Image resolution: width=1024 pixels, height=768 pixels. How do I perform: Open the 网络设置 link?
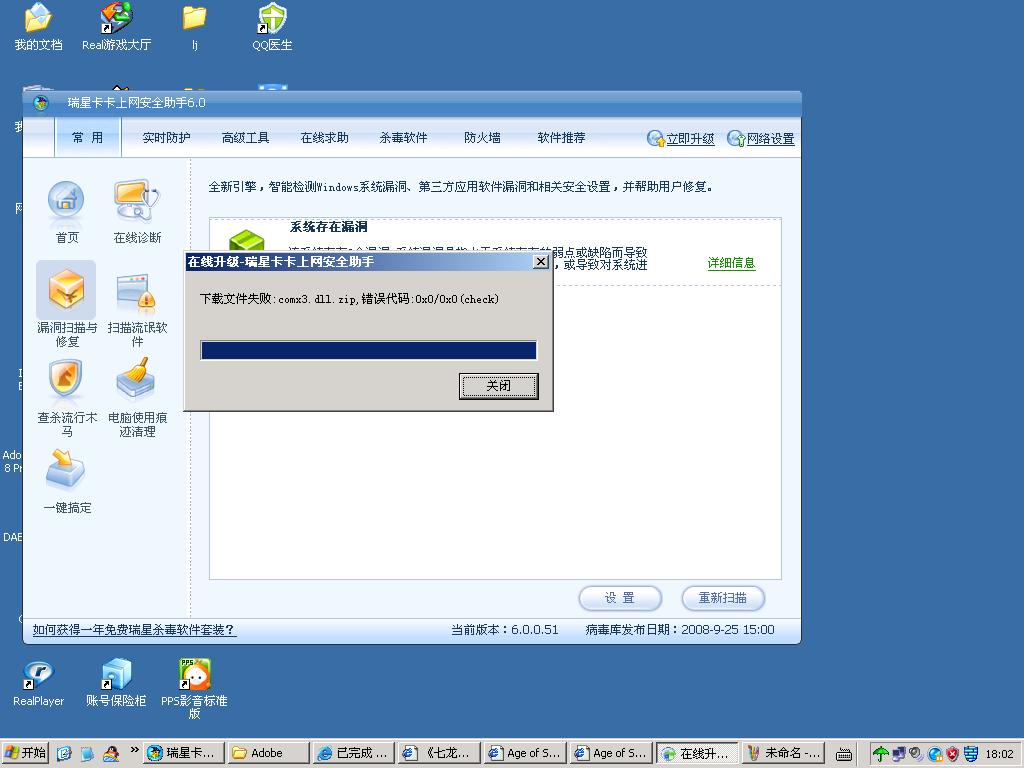pos(761,138)
